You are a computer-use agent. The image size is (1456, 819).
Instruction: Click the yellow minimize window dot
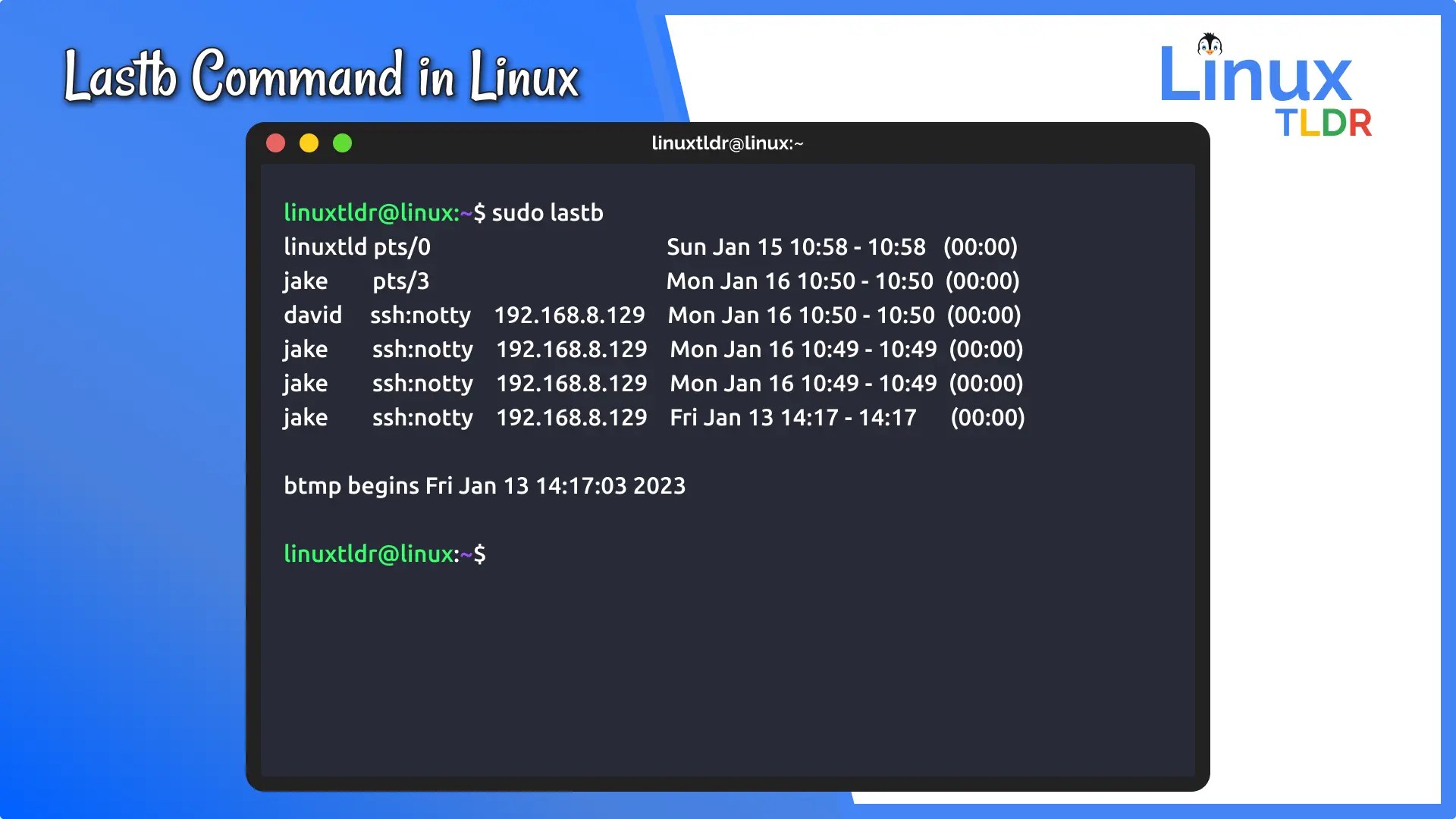tap(309, 143)
